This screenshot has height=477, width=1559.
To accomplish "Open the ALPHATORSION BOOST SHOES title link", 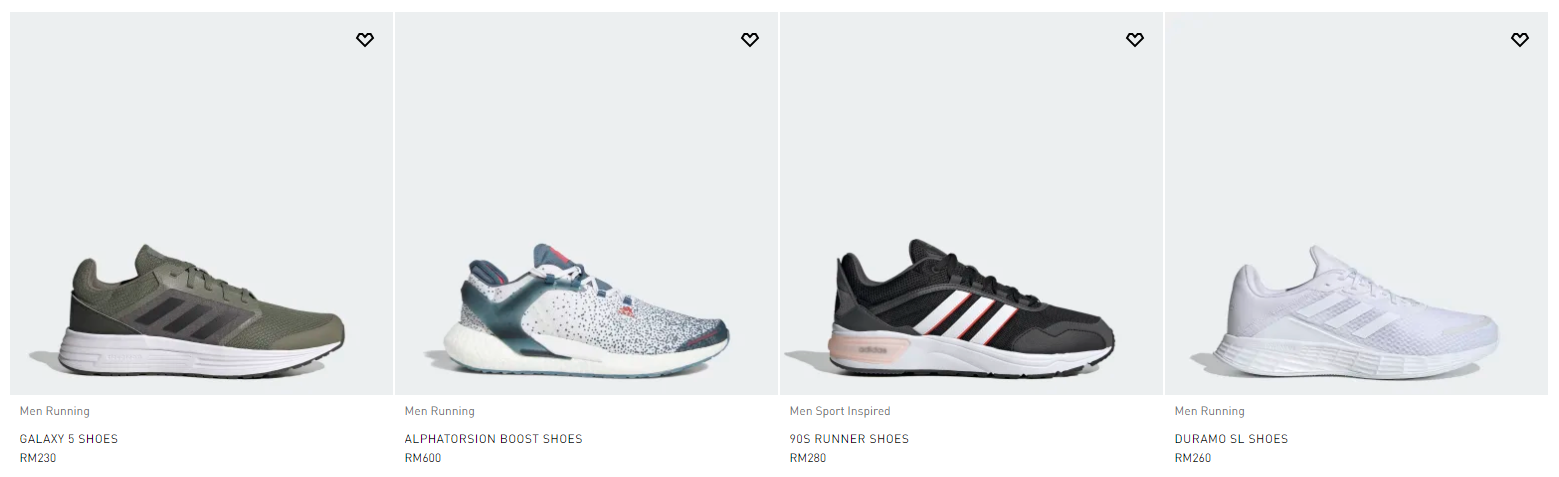I will pos(493,439).
